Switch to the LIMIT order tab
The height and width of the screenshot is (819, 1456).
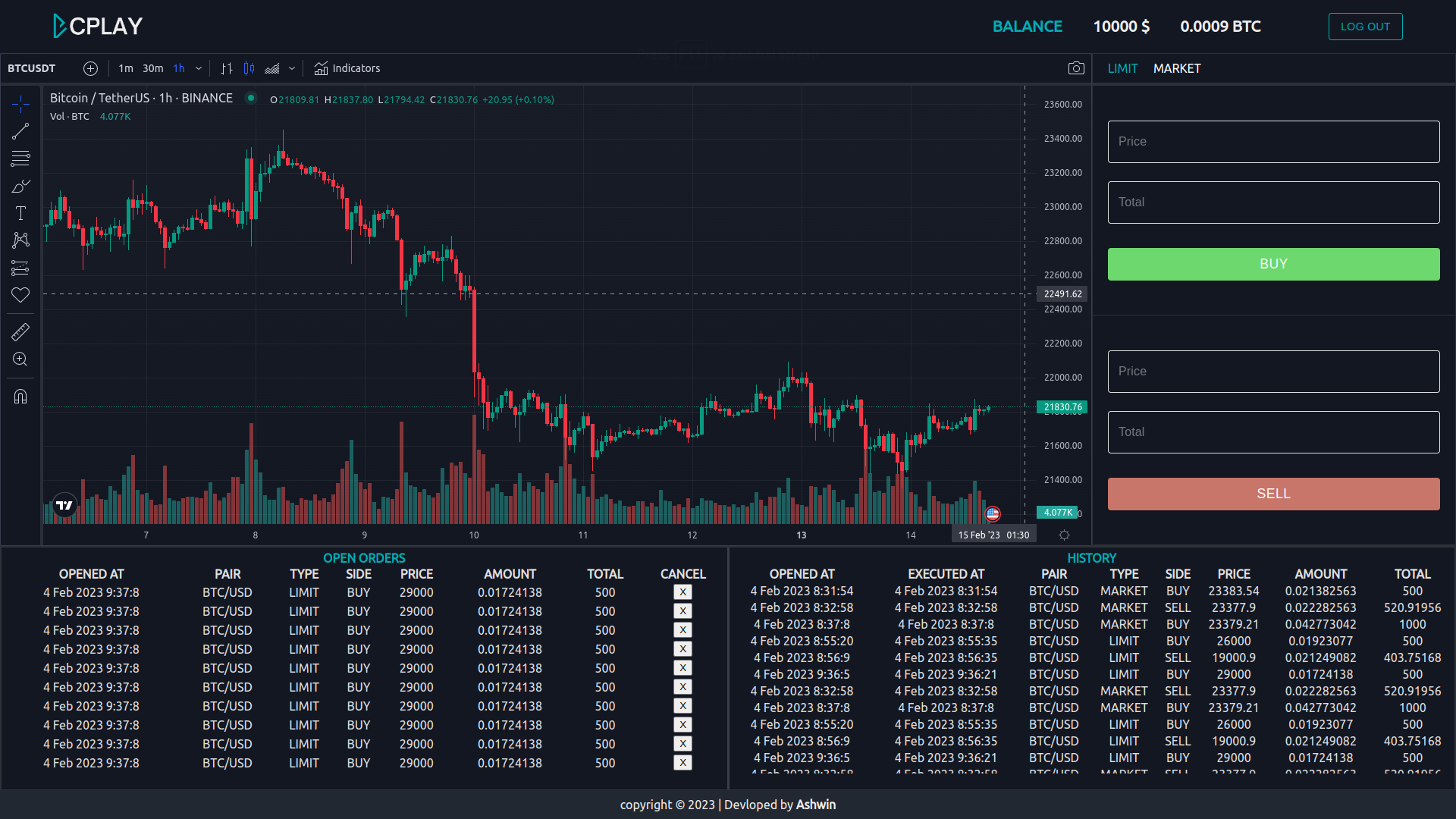(x=1122, y=68)
